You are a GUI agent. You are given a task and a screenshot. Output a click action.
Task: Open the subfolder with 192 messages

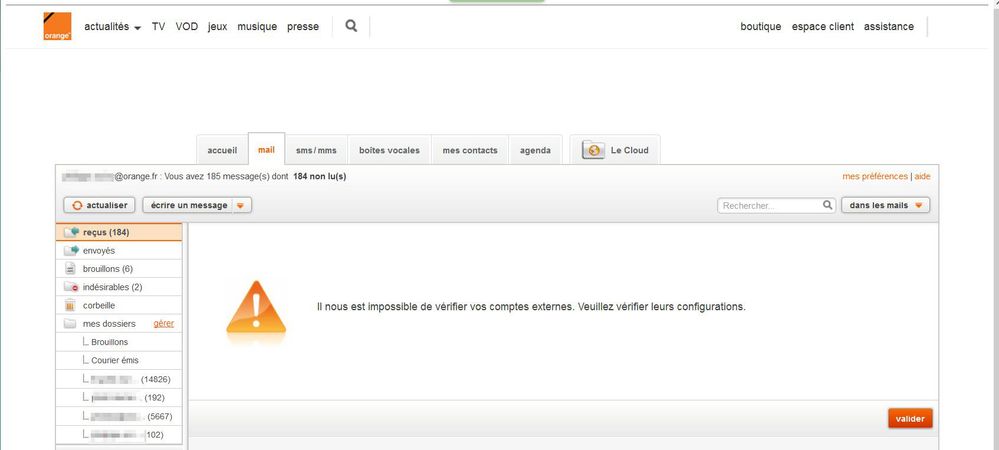tap(119, 398)
